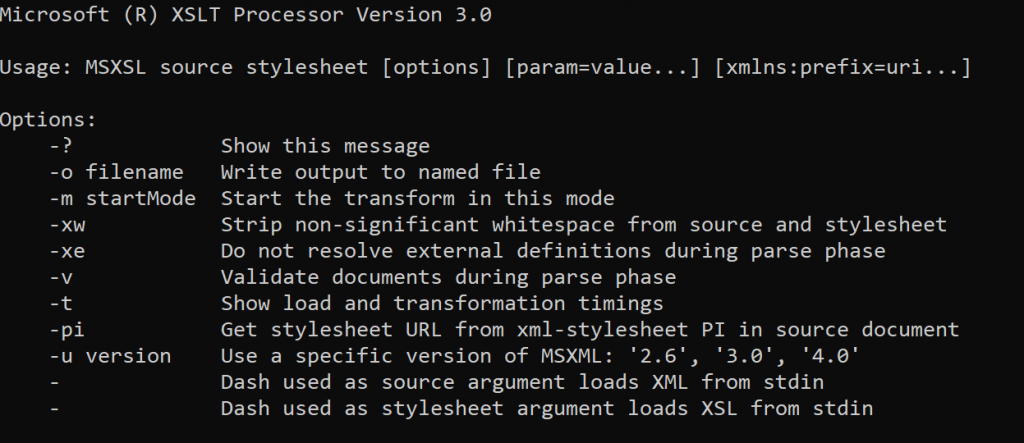Click the "-m startMode" option flag
This screenshot has width=1024, height=443.
[x=108, y=198]
